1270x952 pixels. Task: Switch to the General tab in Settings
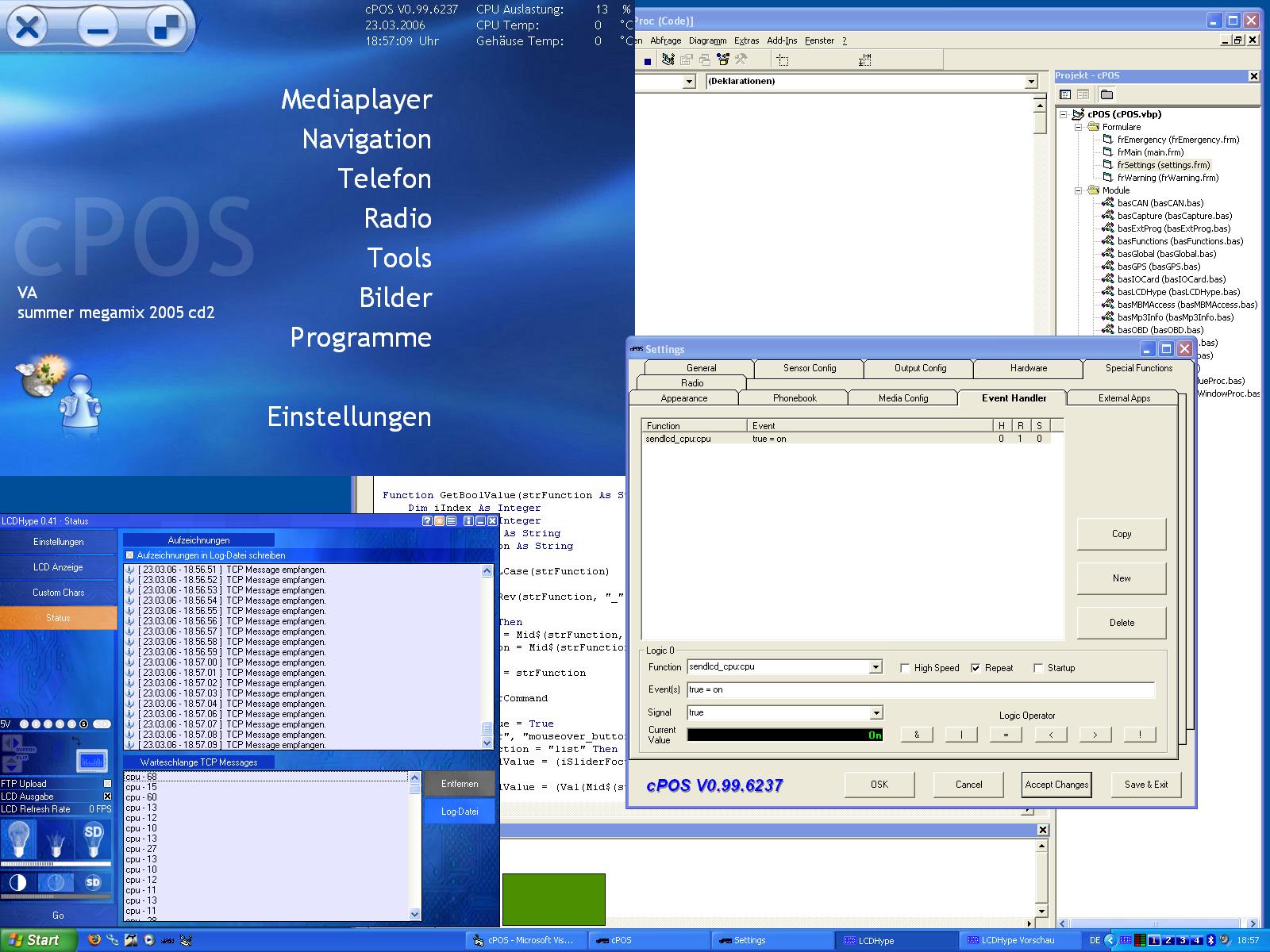pyautogui.click(x=701, y=368)
